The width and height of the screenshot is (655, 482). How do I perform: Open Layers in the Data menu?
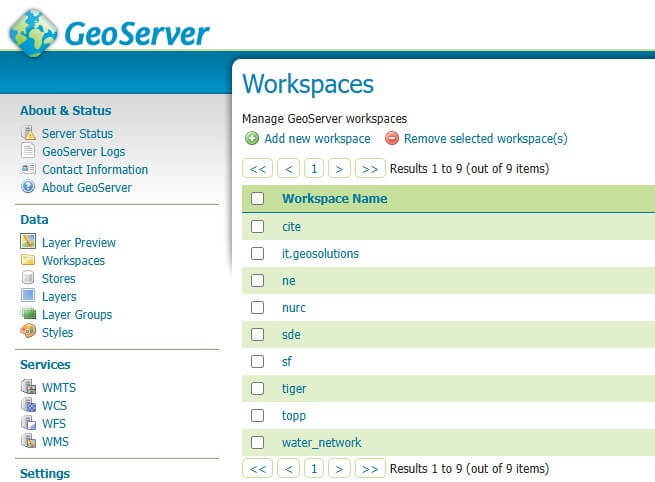point(59,297)
